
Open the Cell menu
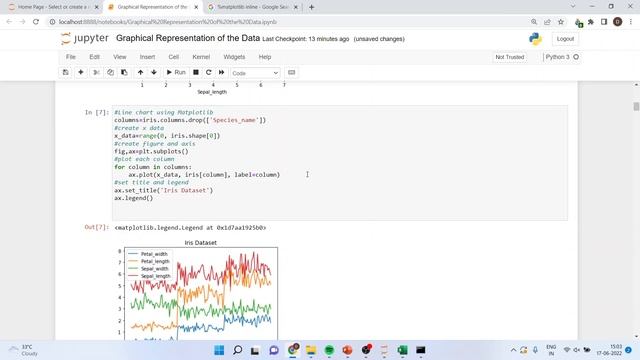[173, 57]
